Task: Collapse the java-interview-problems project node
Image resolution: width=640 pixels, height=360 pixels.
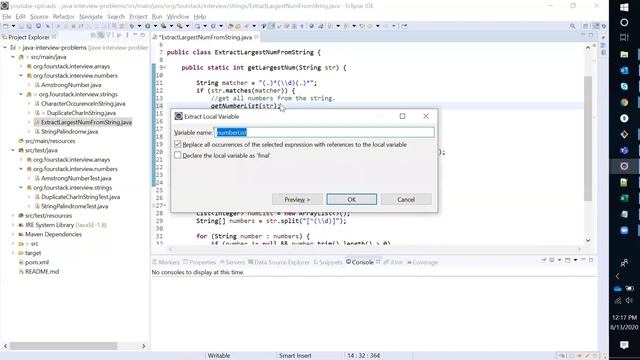Action: (5, 48)
